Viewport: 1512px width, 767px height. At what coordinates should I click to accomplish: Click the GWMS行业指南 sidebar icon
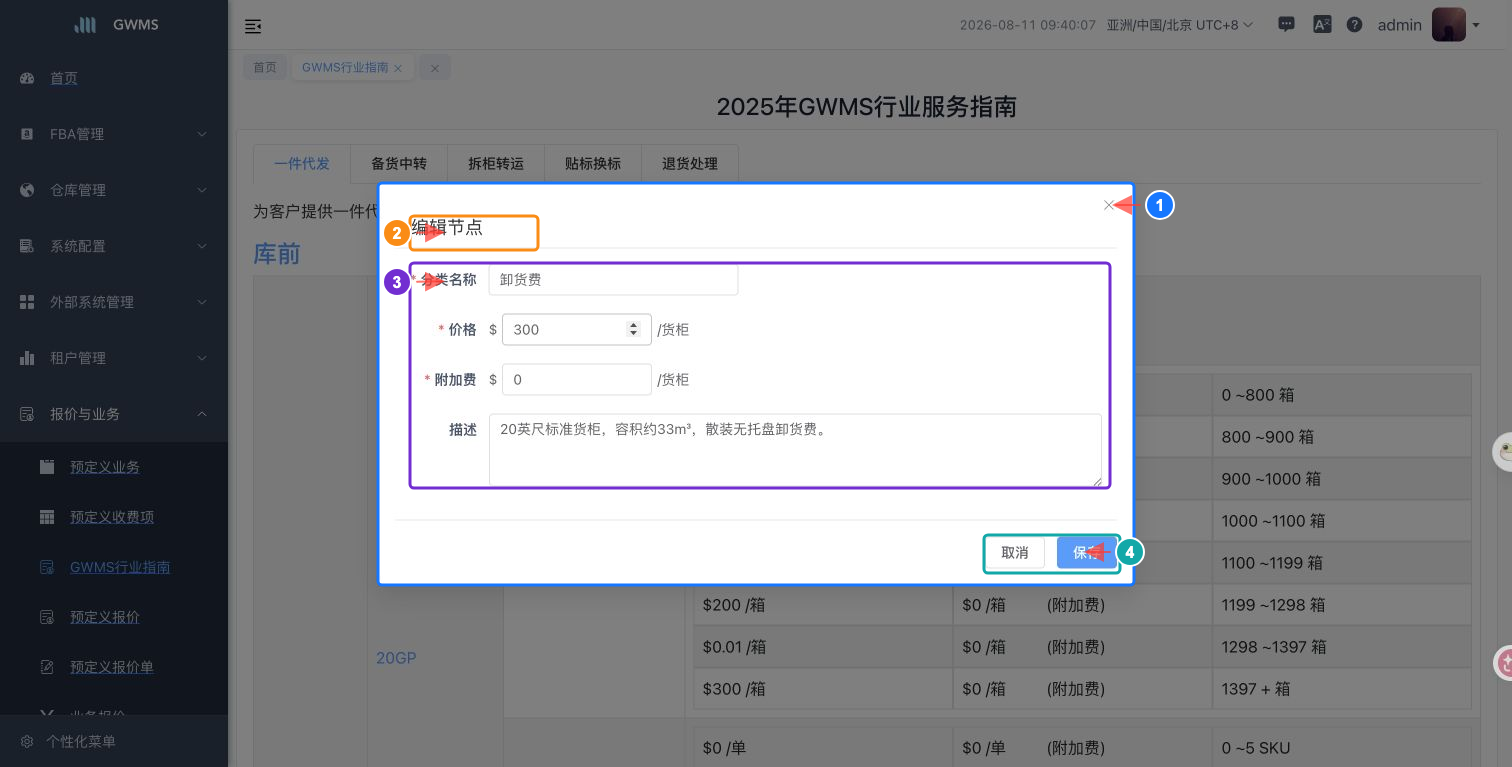[x=47, y=567]
